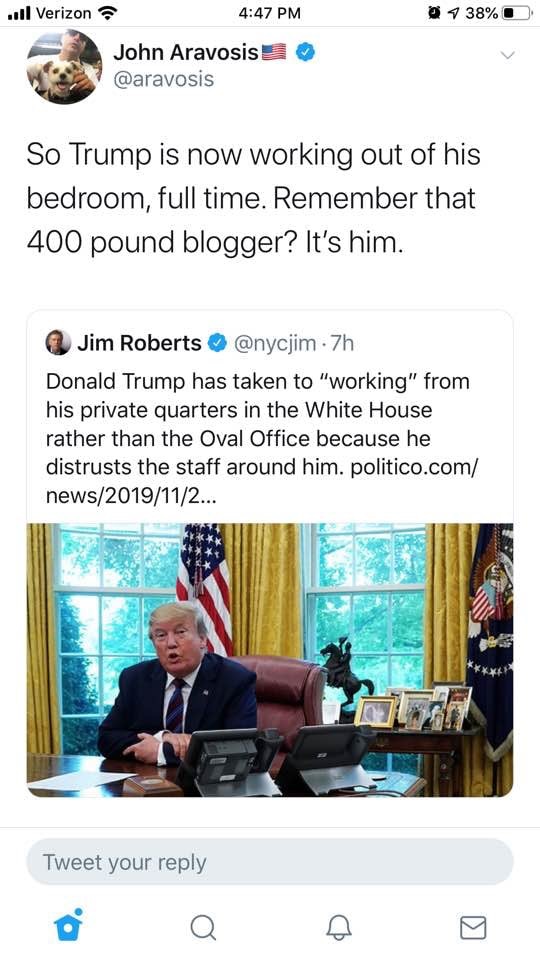Tap the Tweet your reply field
The width and height of the screenshot is (540, 960).
(270, 861)
